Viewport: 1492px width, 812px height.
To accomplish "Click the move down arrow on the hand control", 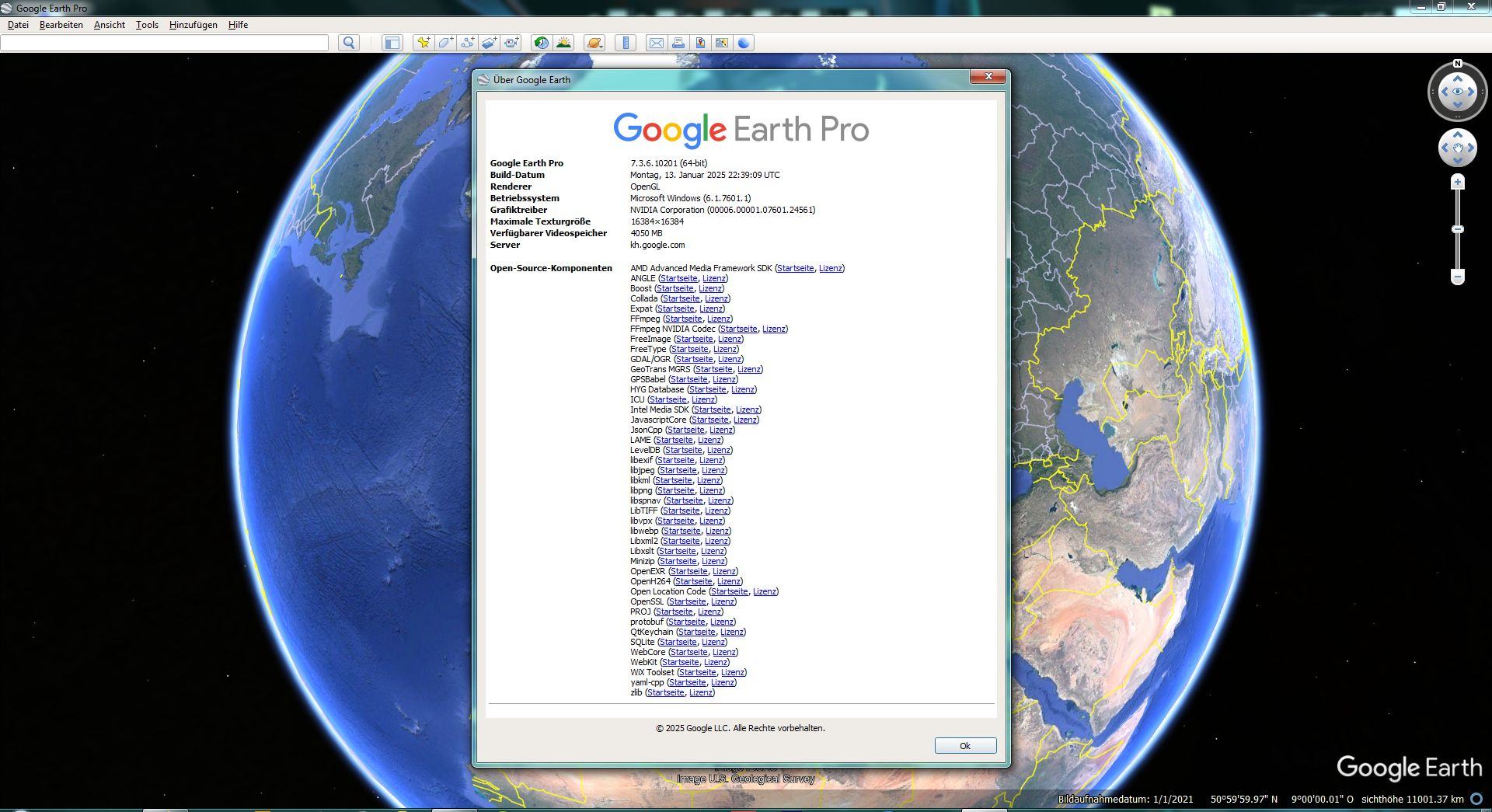I will click(x=1458, y=160).
